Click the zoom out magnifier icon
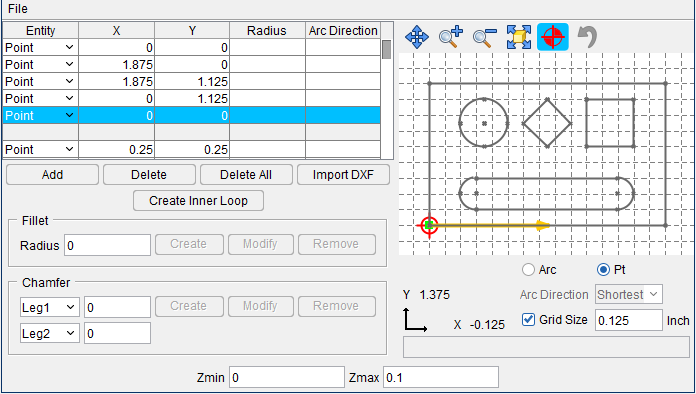696x394 pixels. pos(485,37)
